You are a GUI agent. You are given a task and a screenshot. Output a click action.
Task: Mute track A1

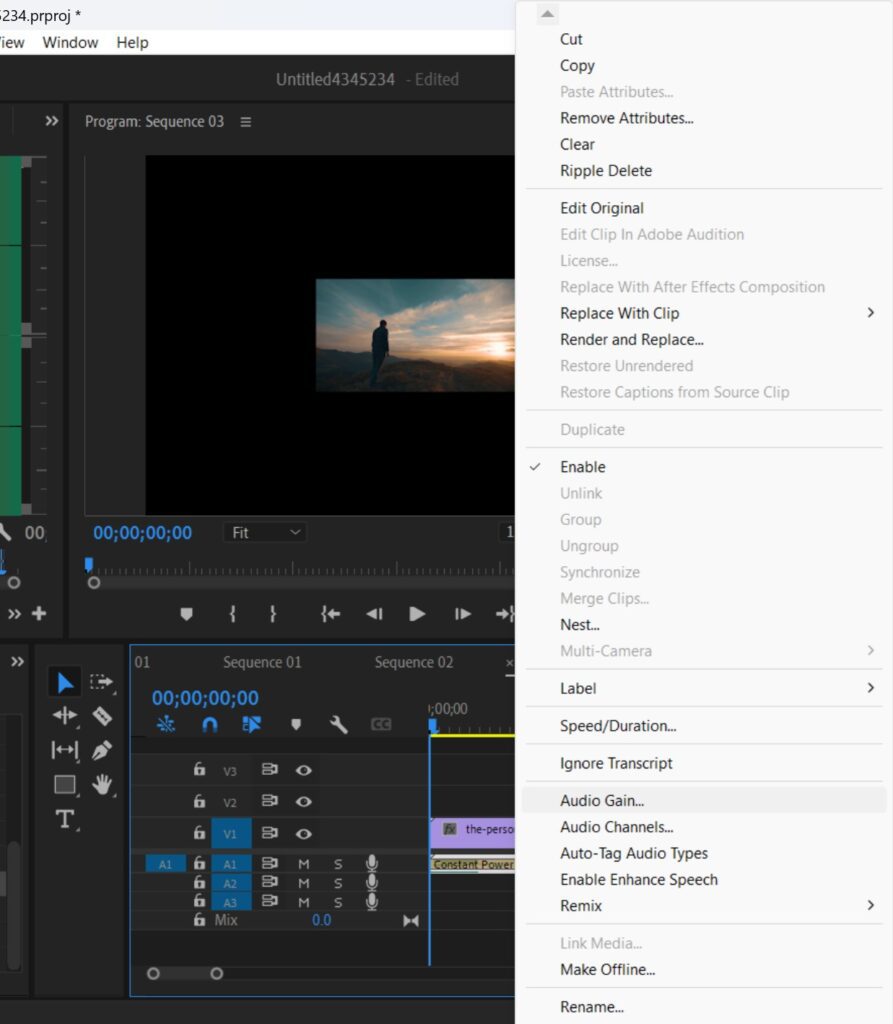pos(304,864)
